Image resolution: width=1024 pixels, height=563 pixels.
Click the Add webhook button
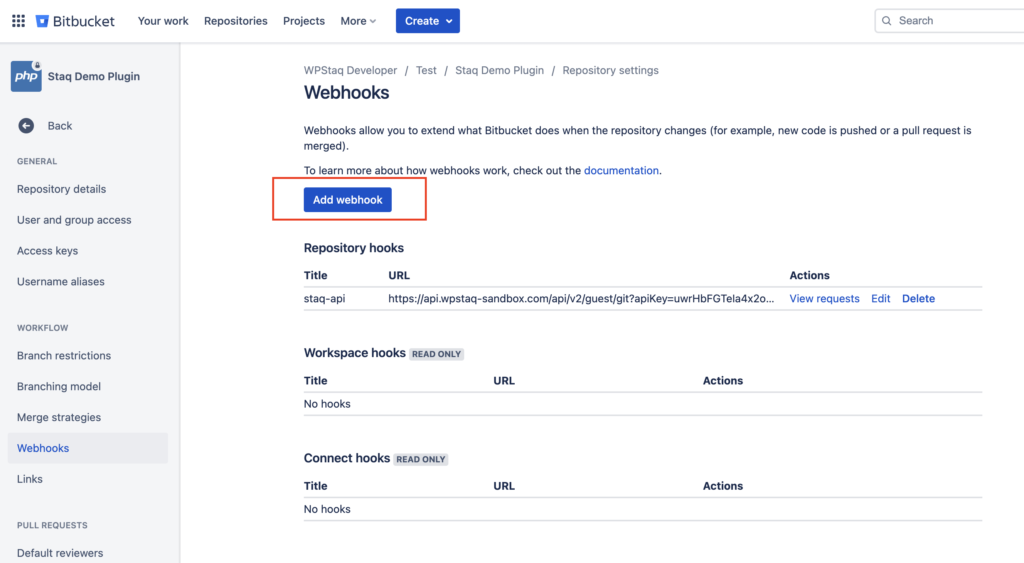tap(347, 200)
